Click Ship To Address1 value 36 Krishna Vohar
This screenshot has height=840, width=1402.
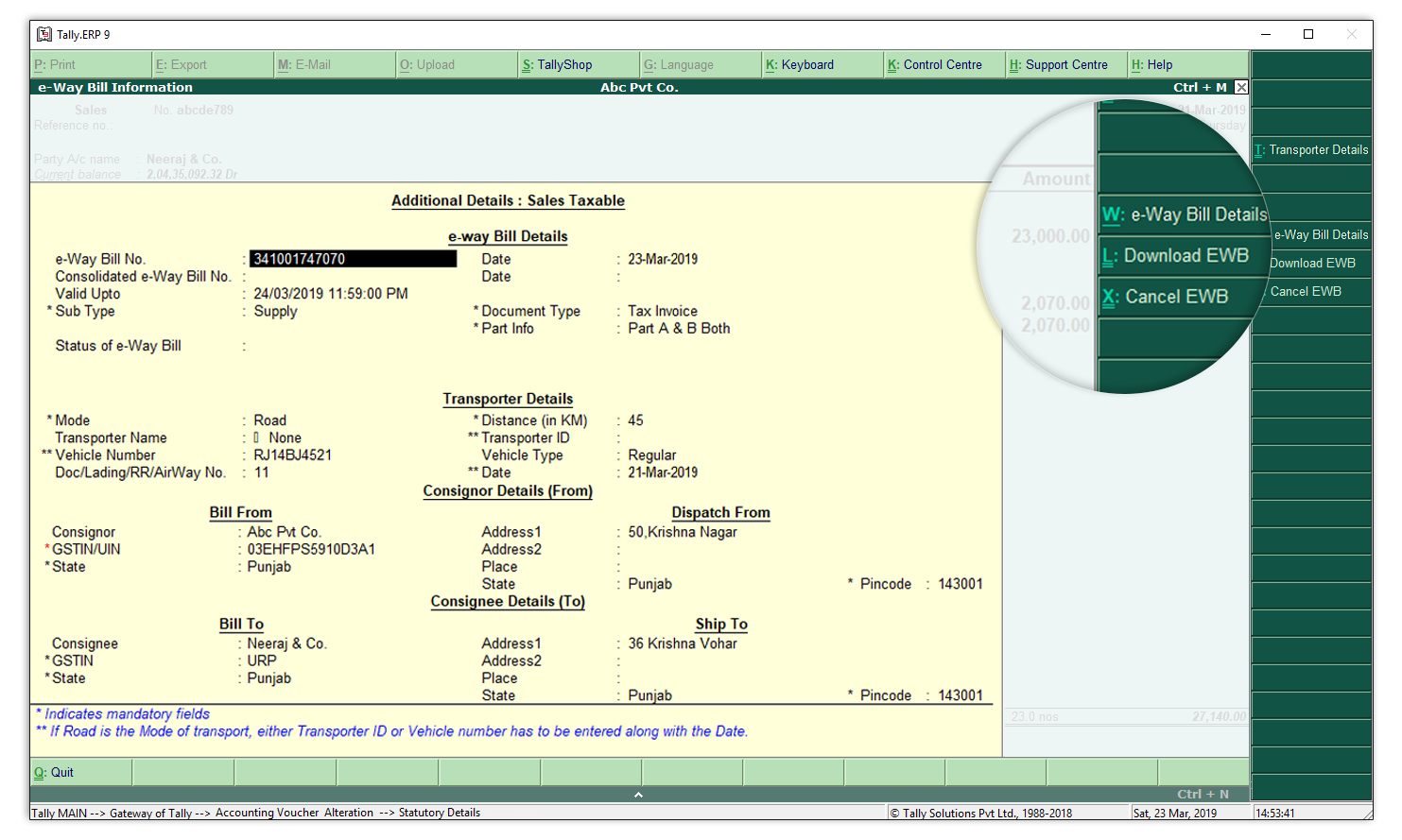[683, 643]
